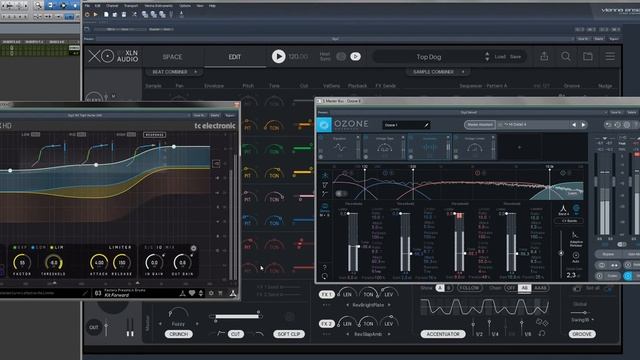This screenshot has width=640, height=360.
Task: Select next reverb after RevBrightPlate
Action: (x=389, y=305)
